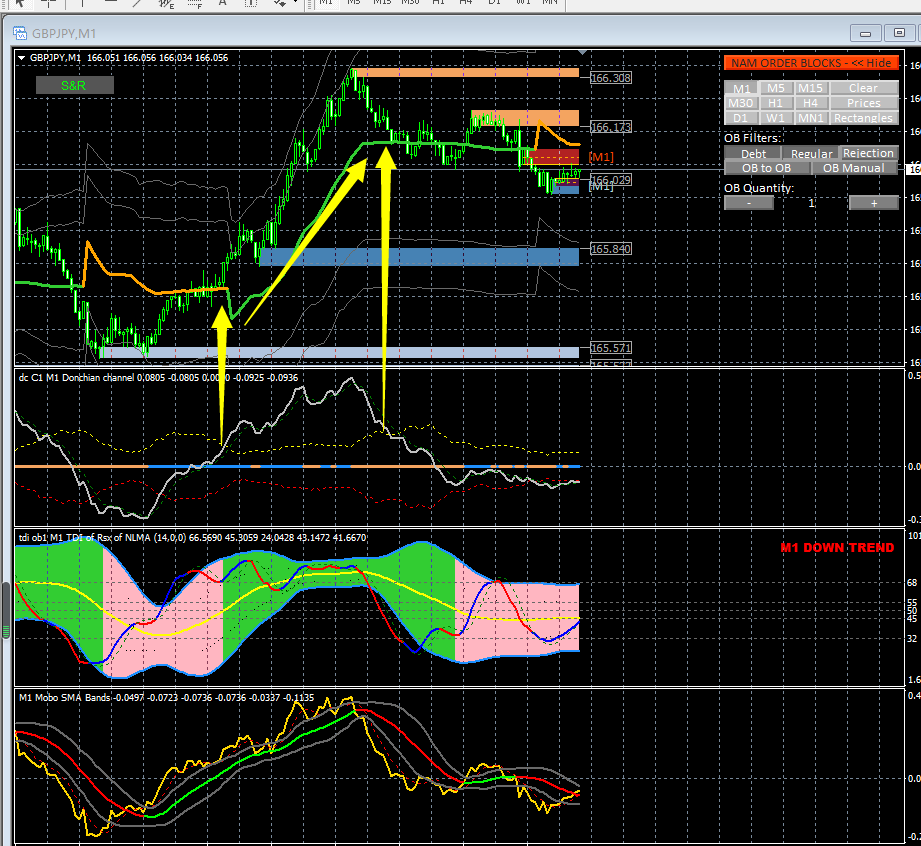
Task: Select the M5 order block timeframe
Action: [776, 88]
